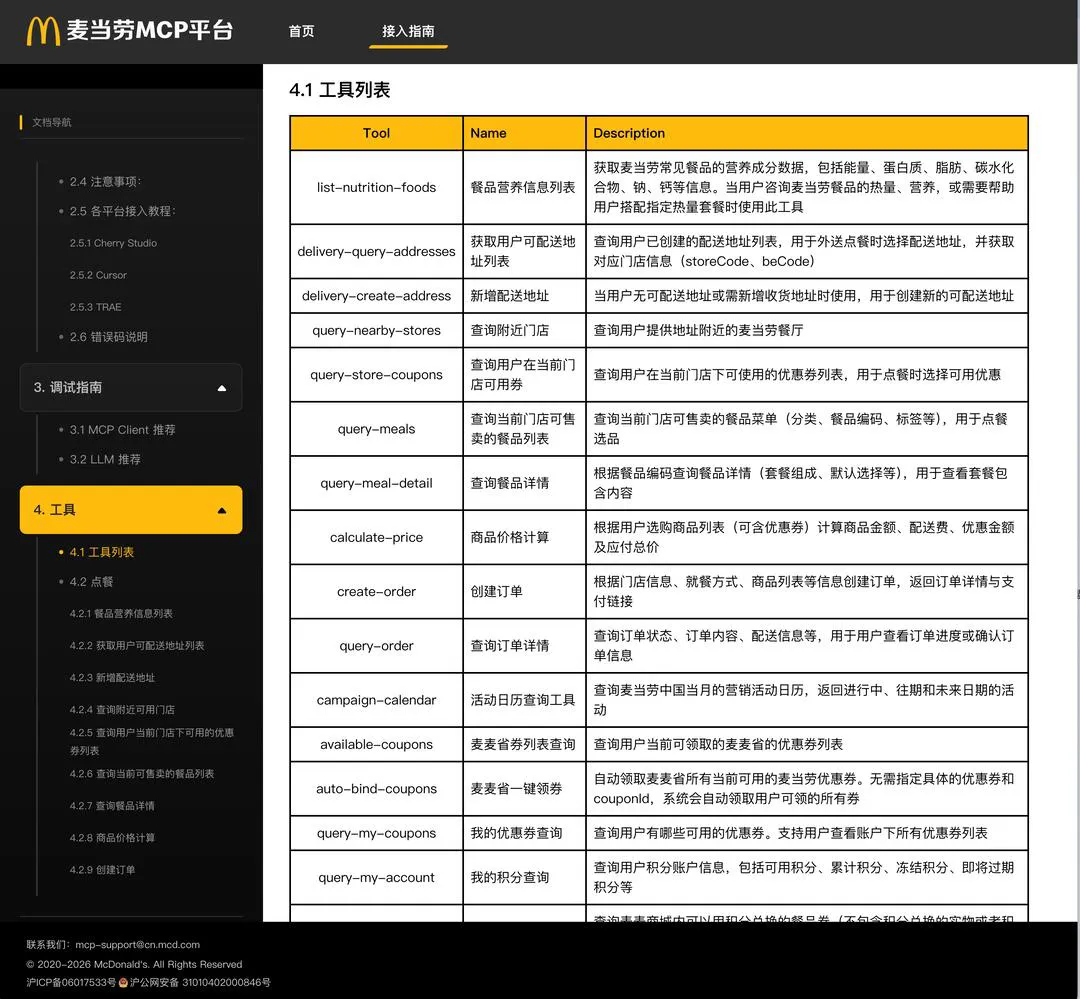Click the police badge icon in footer
1080x999 pixels.
coord(123,982)
